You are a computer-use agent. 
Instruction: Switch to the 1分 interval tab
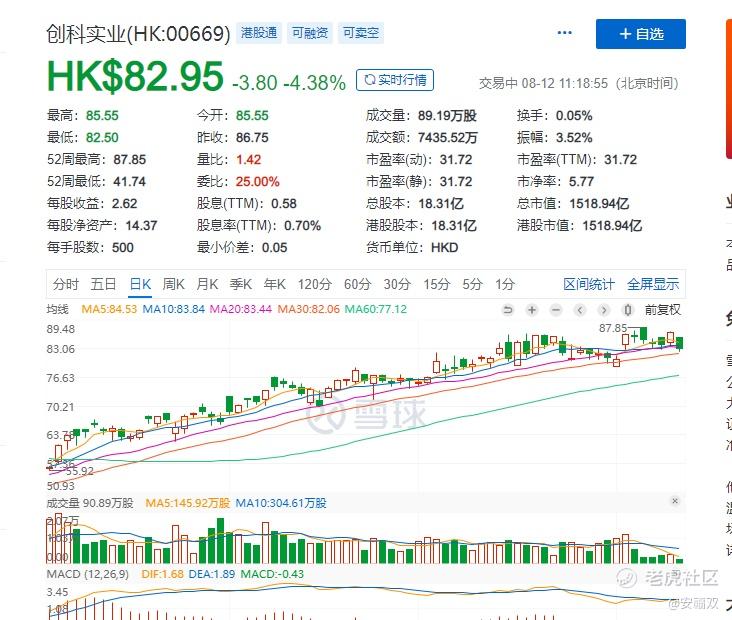tap(505, 284)
